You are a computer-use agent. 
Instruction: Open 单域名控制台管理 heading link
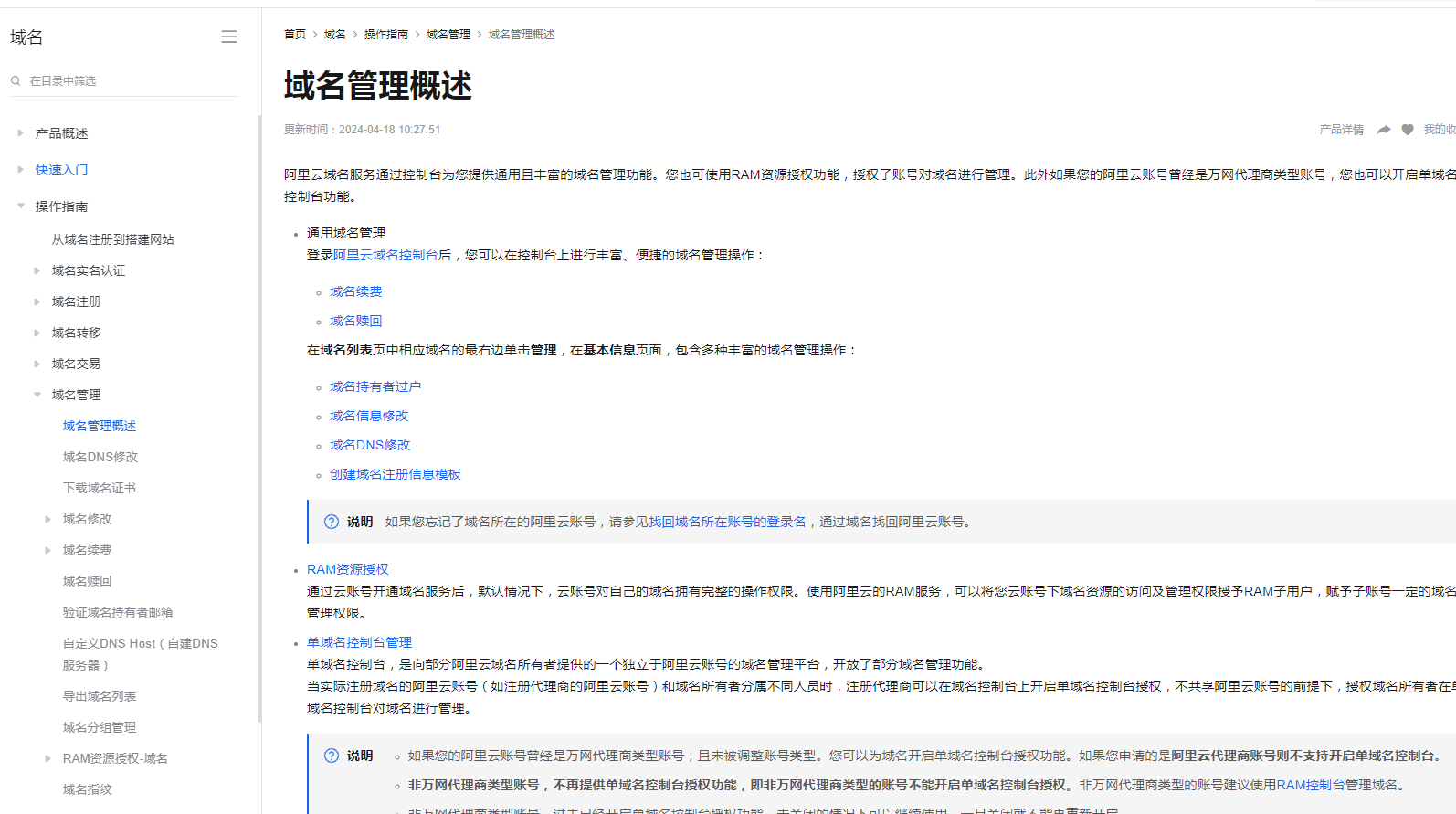(360, 642)
